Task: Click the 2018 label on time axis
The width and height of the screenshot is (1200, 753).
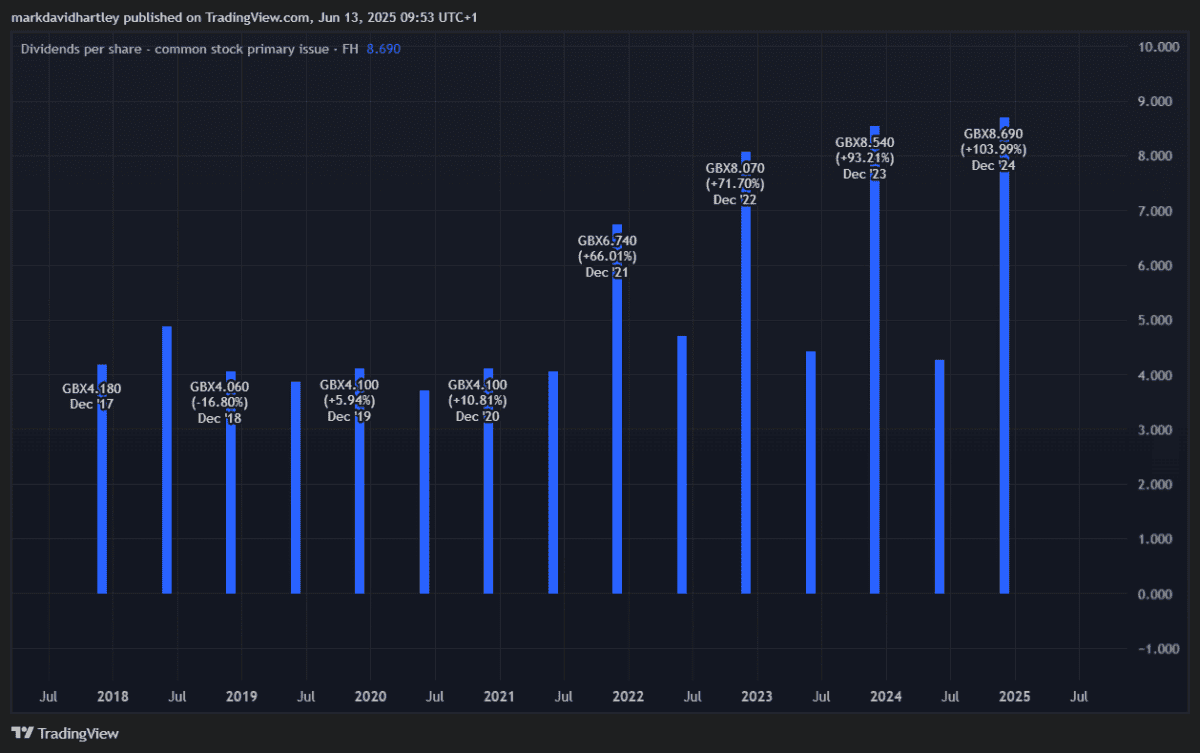Action: tap(112, 695)
